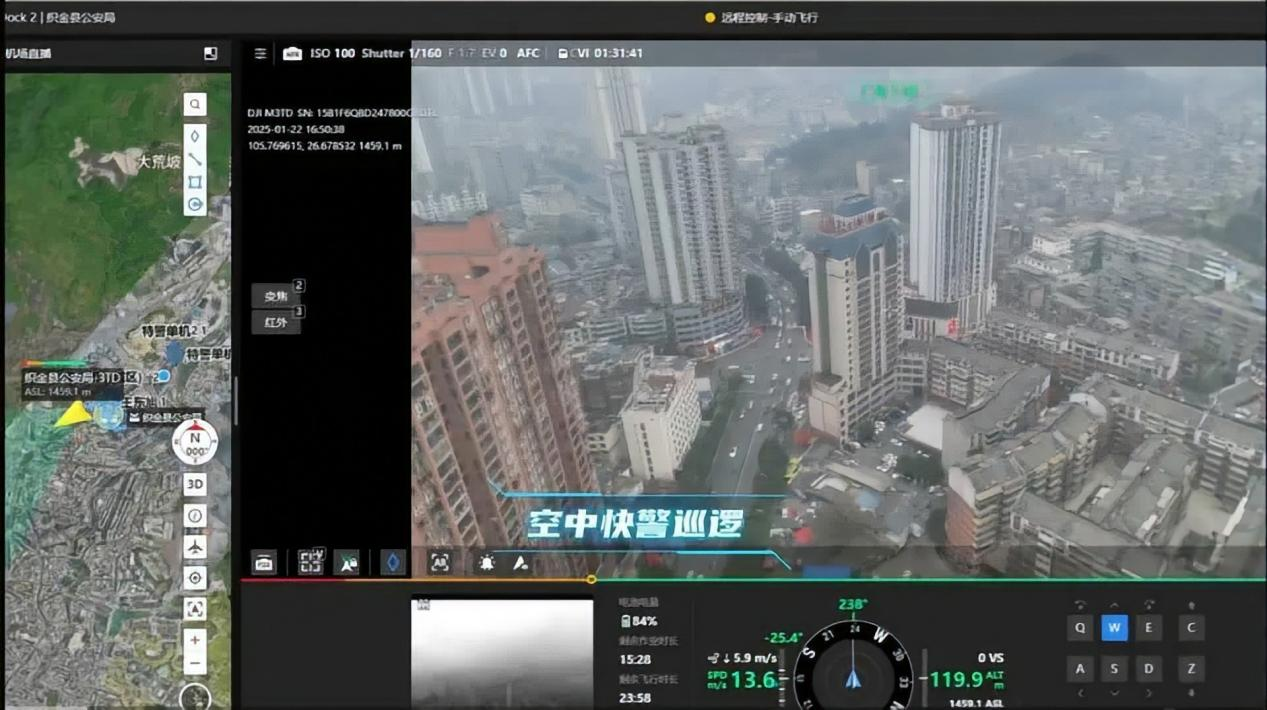Click the camera mode icon beside ISO
1267x710 pixels.
click(x=292, y=53)
